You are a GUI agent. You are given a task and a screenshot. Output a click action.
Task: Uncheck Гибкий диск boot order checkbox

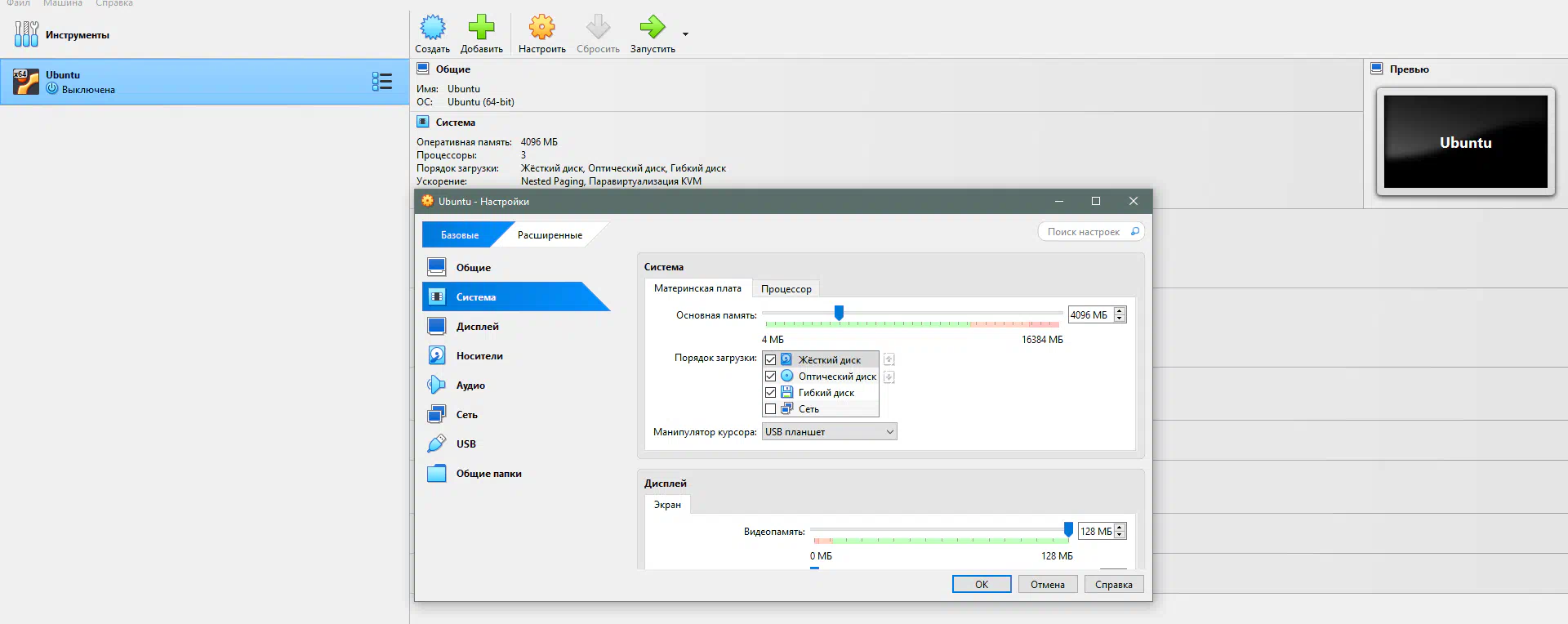click(770, 392)
